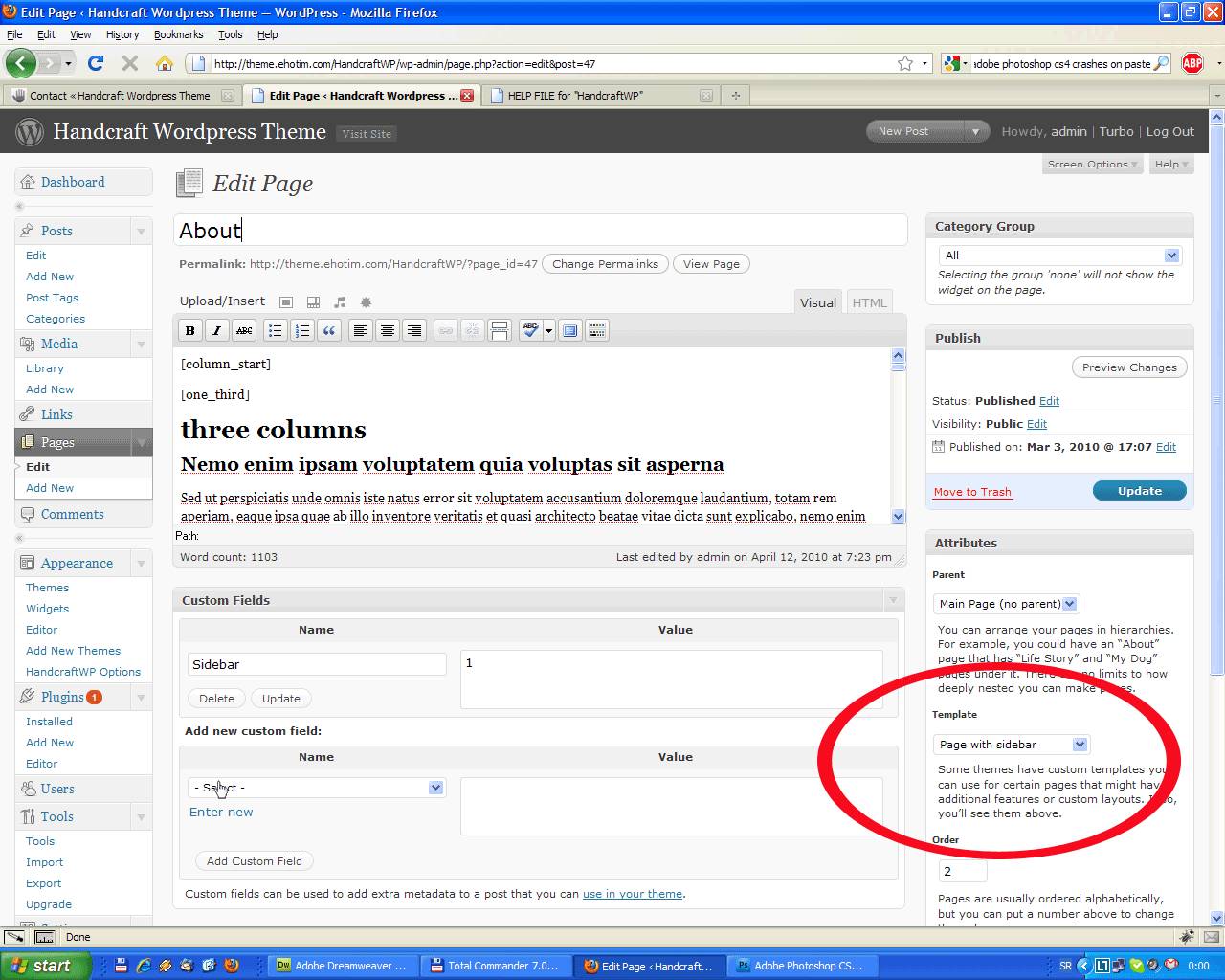This screenshot has width=1225, height=980.
Task: Add an image via Upload/Insert
Action: (285, 301)
